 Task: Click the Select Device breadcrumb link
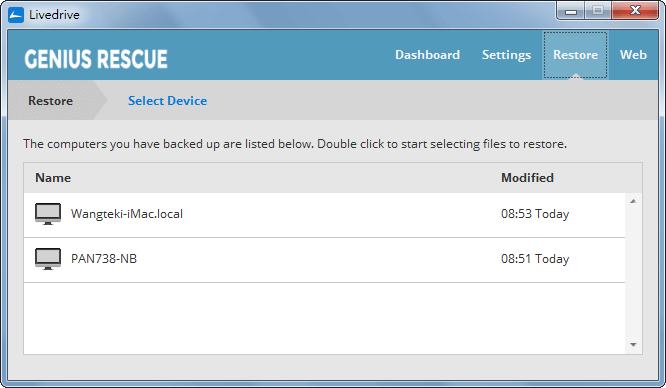167,101
